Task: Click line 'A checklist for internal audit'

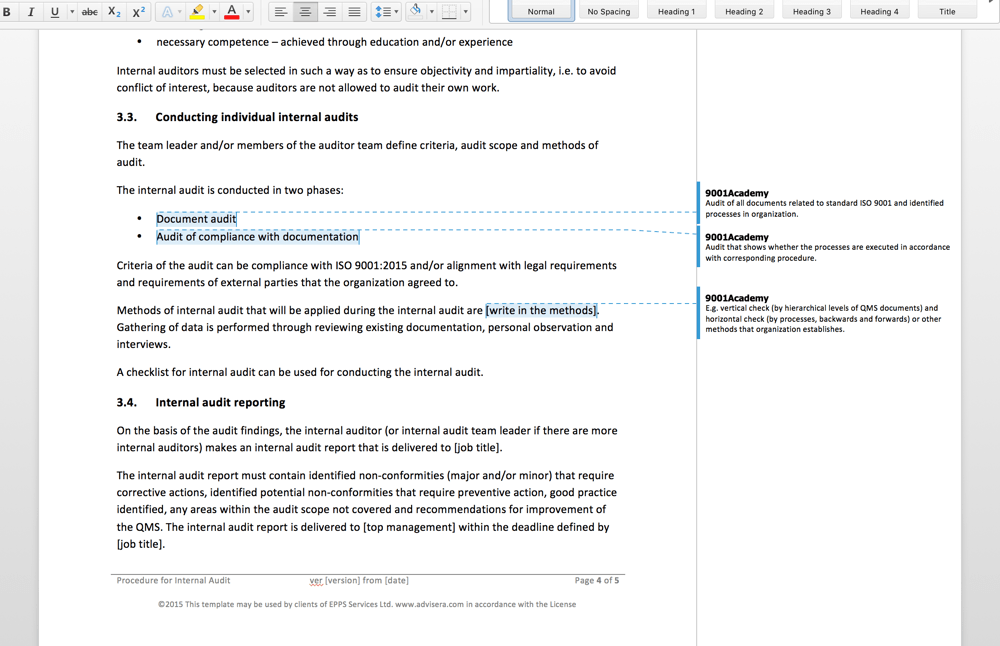Action: click(300, 372)
